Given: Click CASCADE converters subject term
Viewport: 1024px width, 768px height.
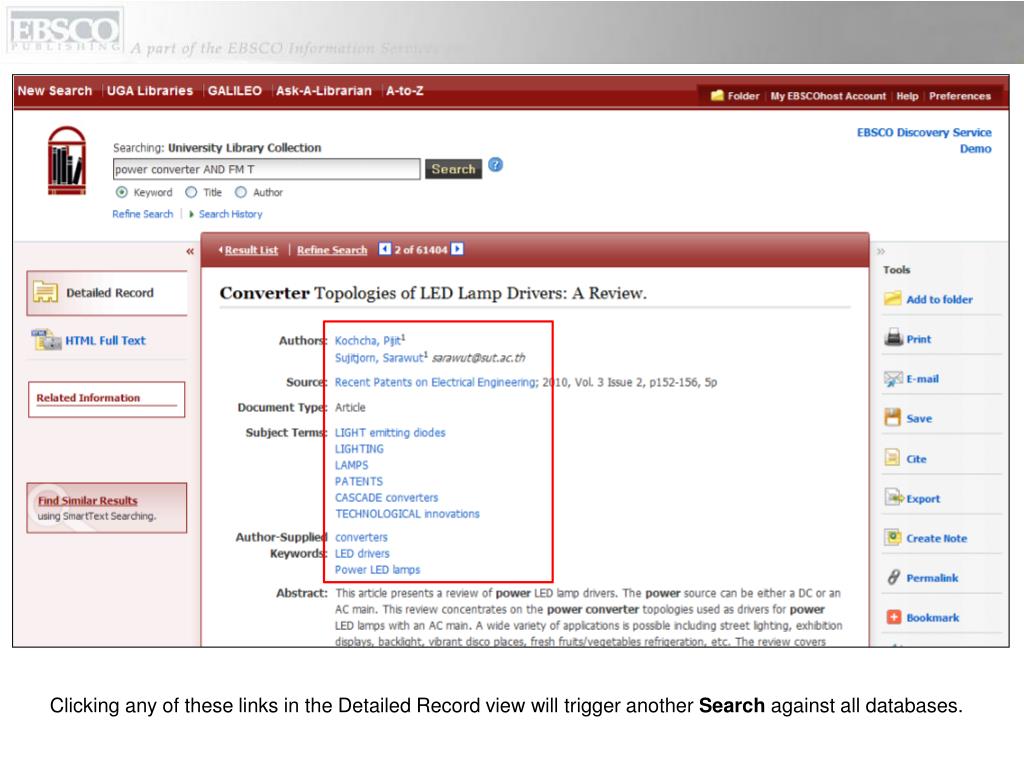Looking at the screenshot, I should [x=387, y=498].
